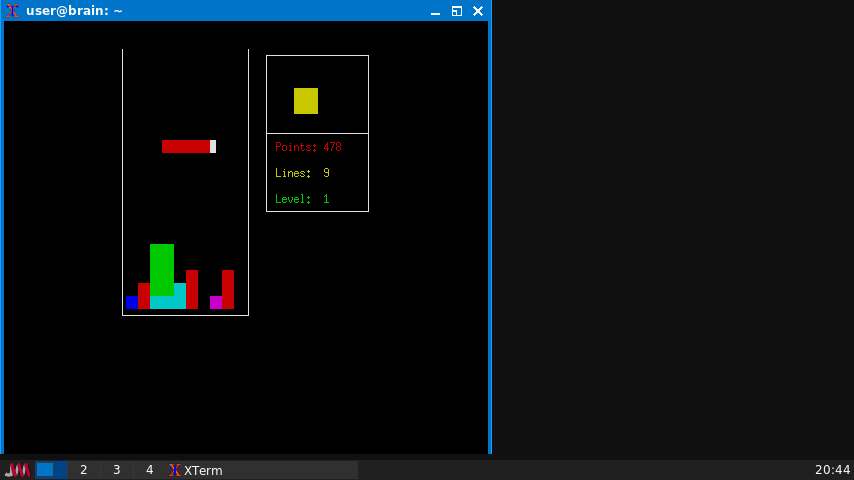Open the JWM start menu icon

point(17,470)
